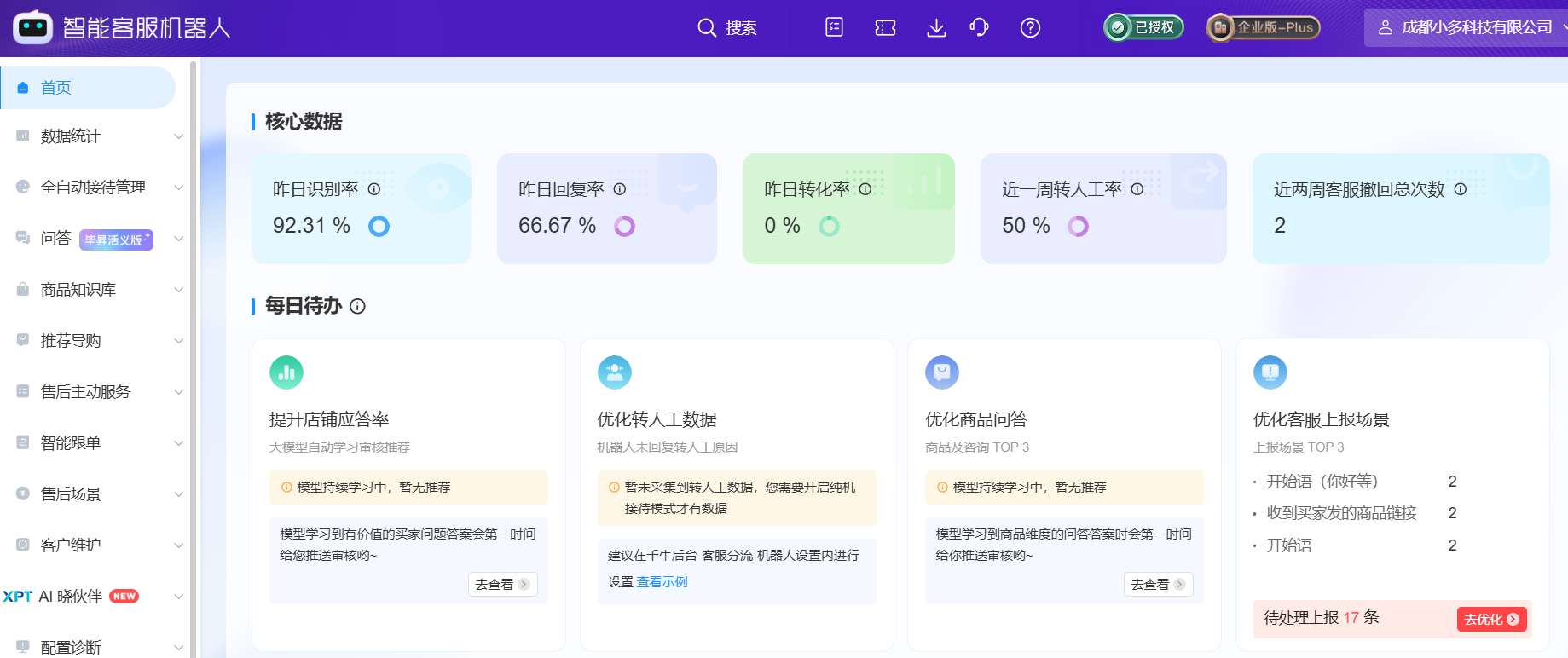Click the 客户维护 sidebar icon
Screen dimensions: 1568x658
[23, 545]
